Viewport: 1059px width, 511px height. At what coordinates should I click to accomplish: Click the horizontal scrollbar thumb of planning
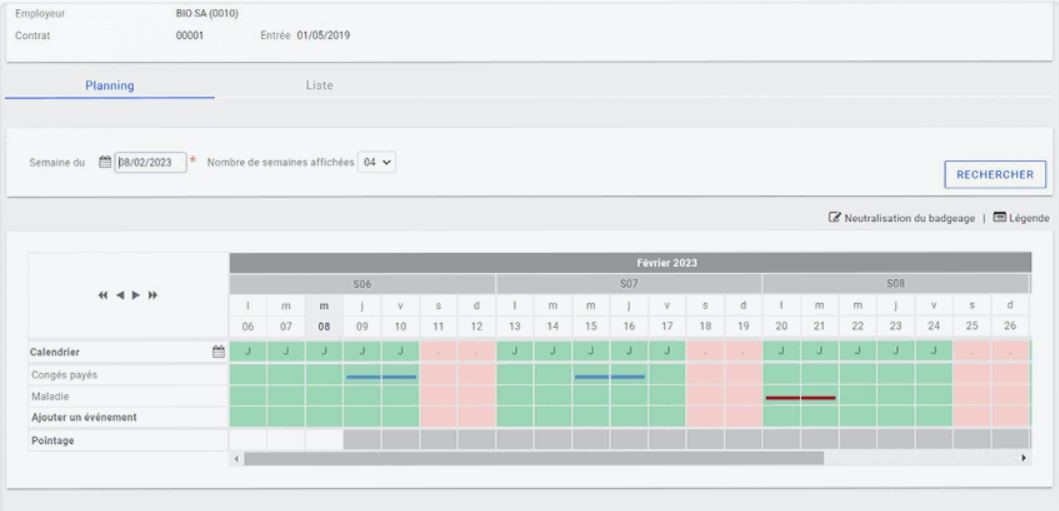point(534,458)
